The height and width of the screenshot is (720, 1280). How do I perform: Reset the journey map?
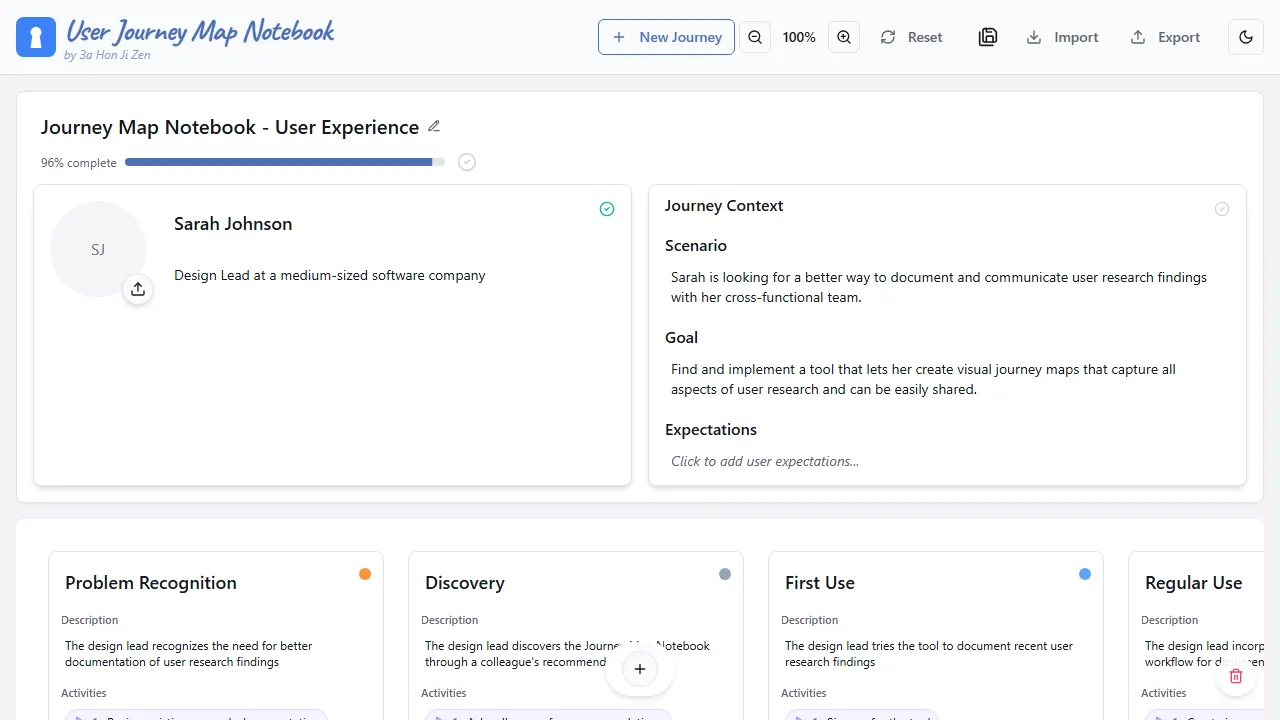tap(911, 37)
